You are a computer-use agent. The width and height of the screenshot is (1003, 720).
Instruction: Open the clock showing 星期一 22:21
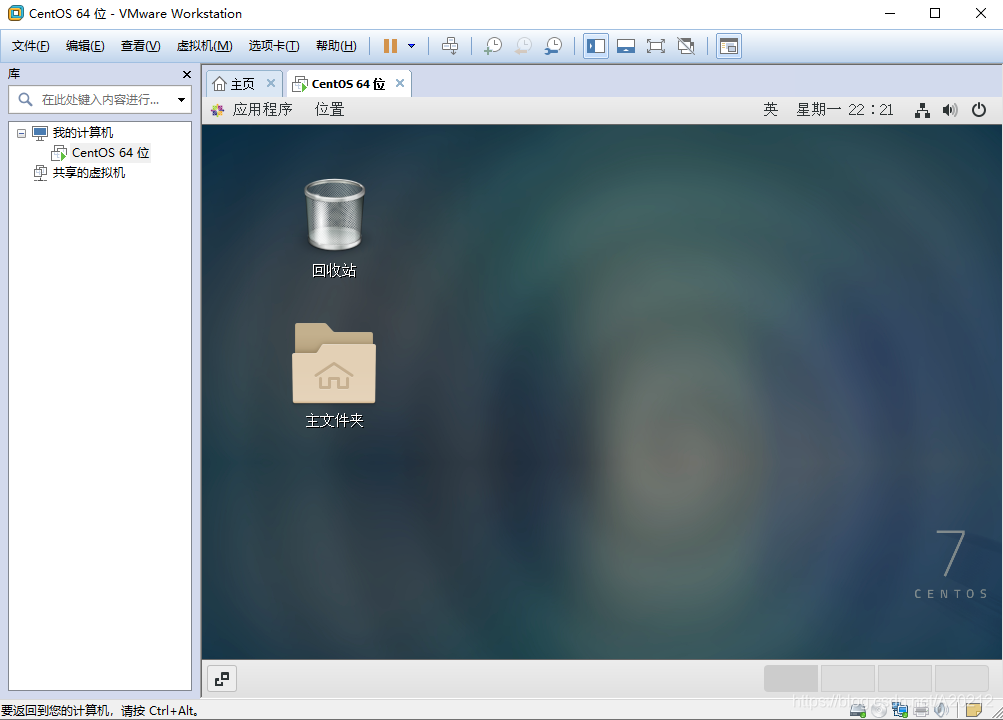844,110
